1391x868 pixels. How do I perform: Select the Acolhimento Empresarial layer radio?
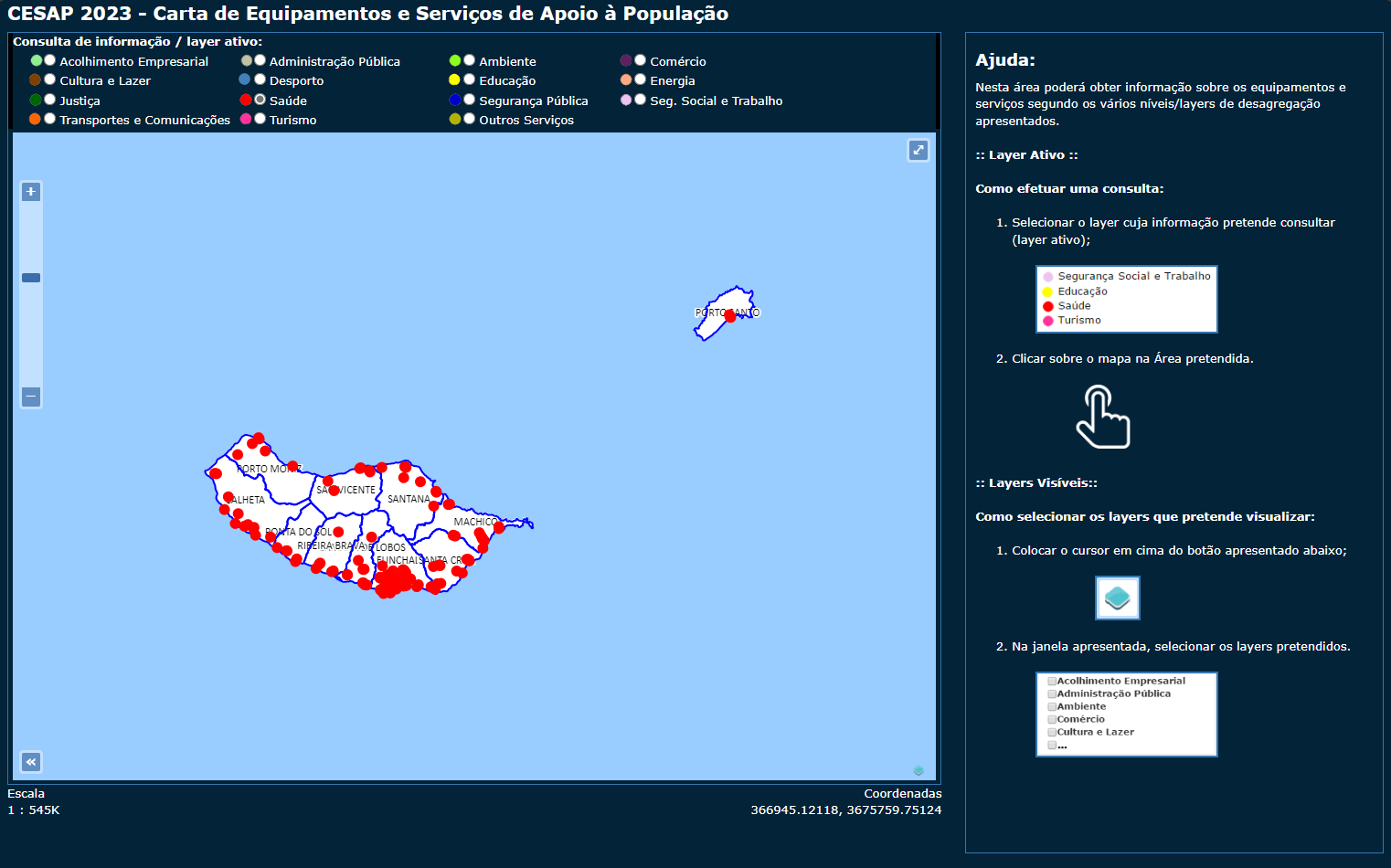[50, 60]
